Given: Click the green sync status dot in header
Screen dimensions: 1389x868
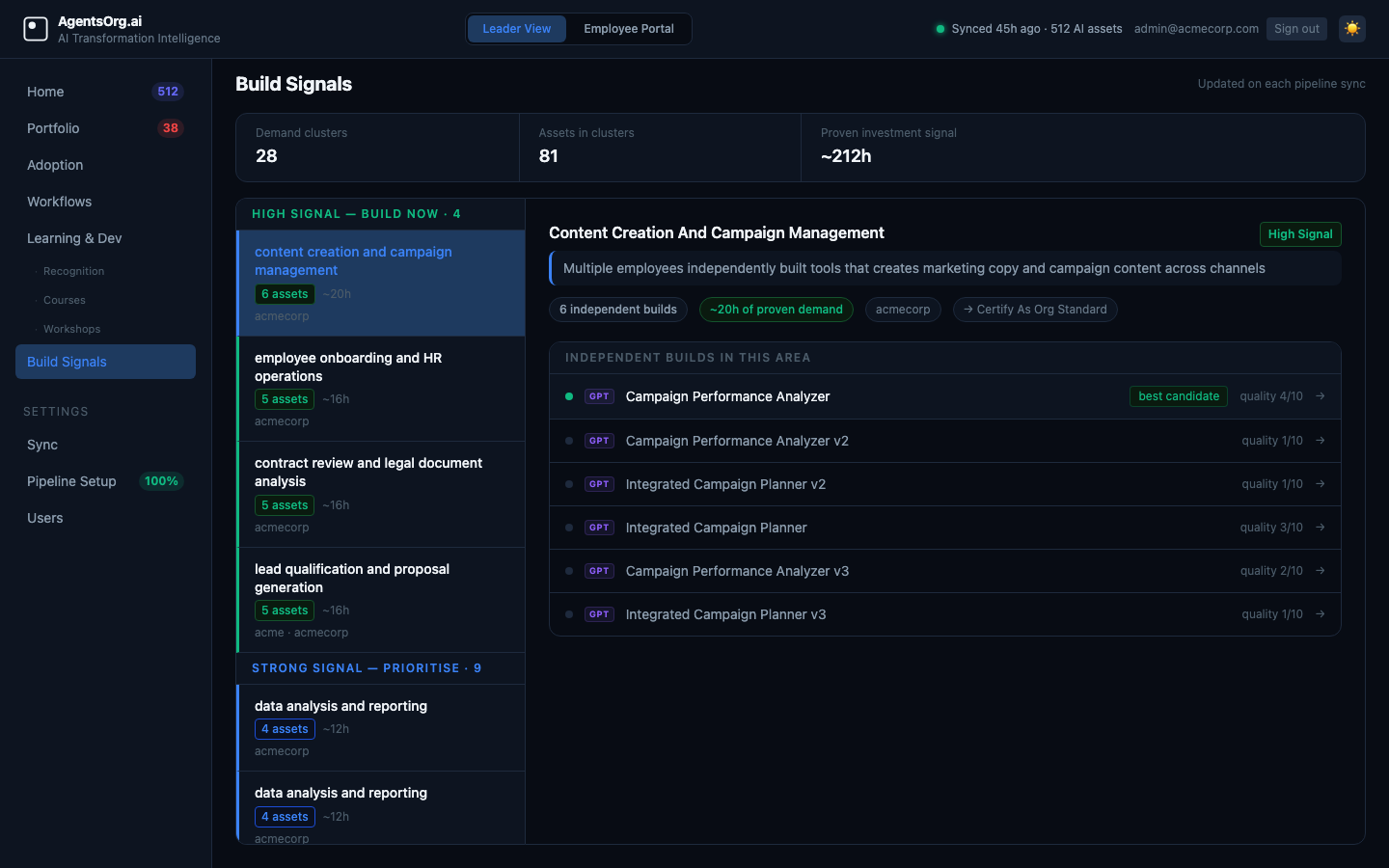Looking at the screenshot, I should [940, 29].
